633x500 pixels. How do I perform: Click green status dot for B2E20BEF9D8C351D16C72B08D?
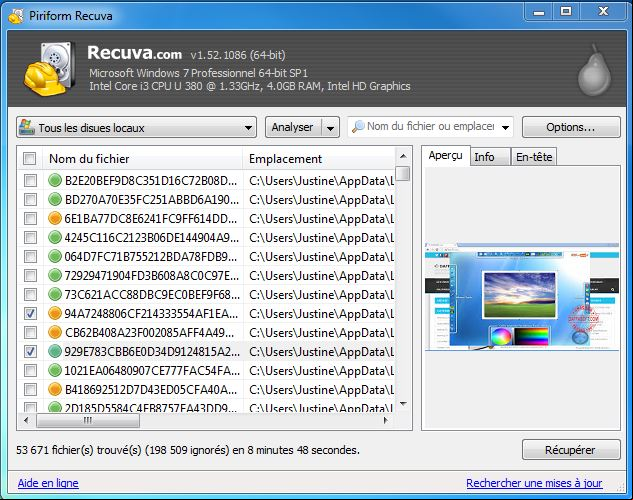pyautogui.click(x=54, y=180)
